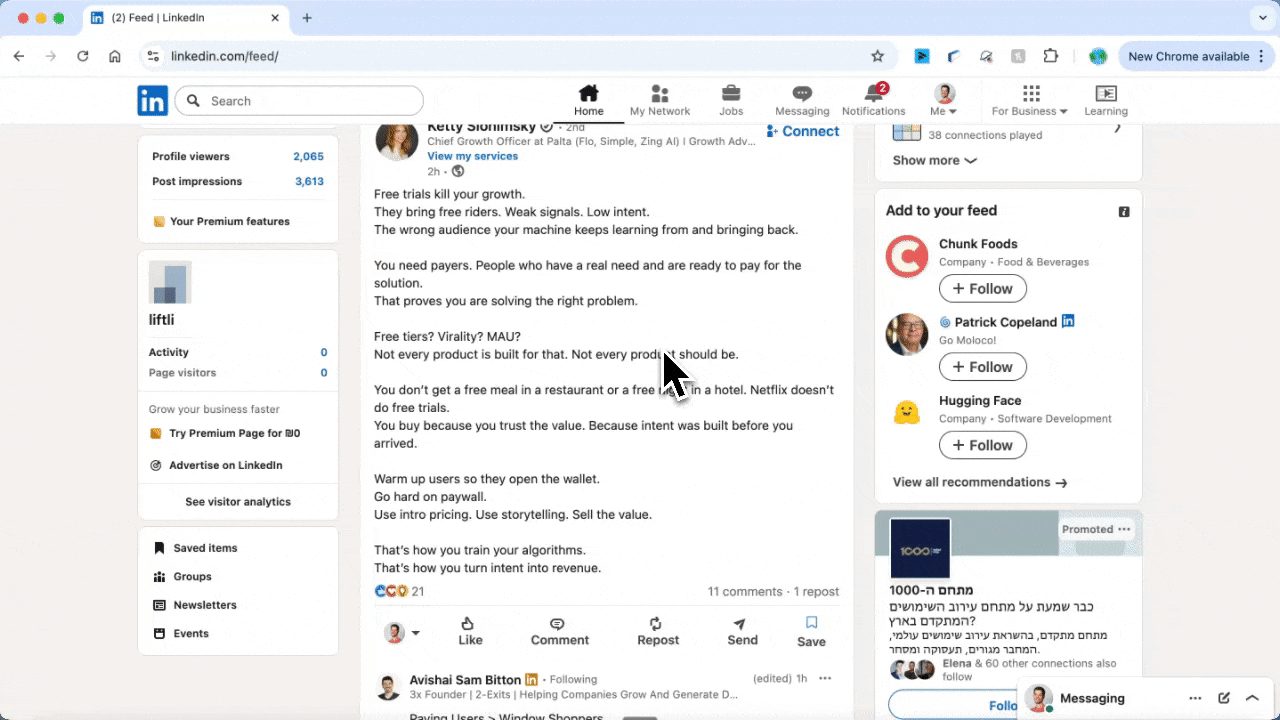Screen dimensions: 1280x720
Task: Expand 'Show more' in the games section
Action: [x=932, y=160]
